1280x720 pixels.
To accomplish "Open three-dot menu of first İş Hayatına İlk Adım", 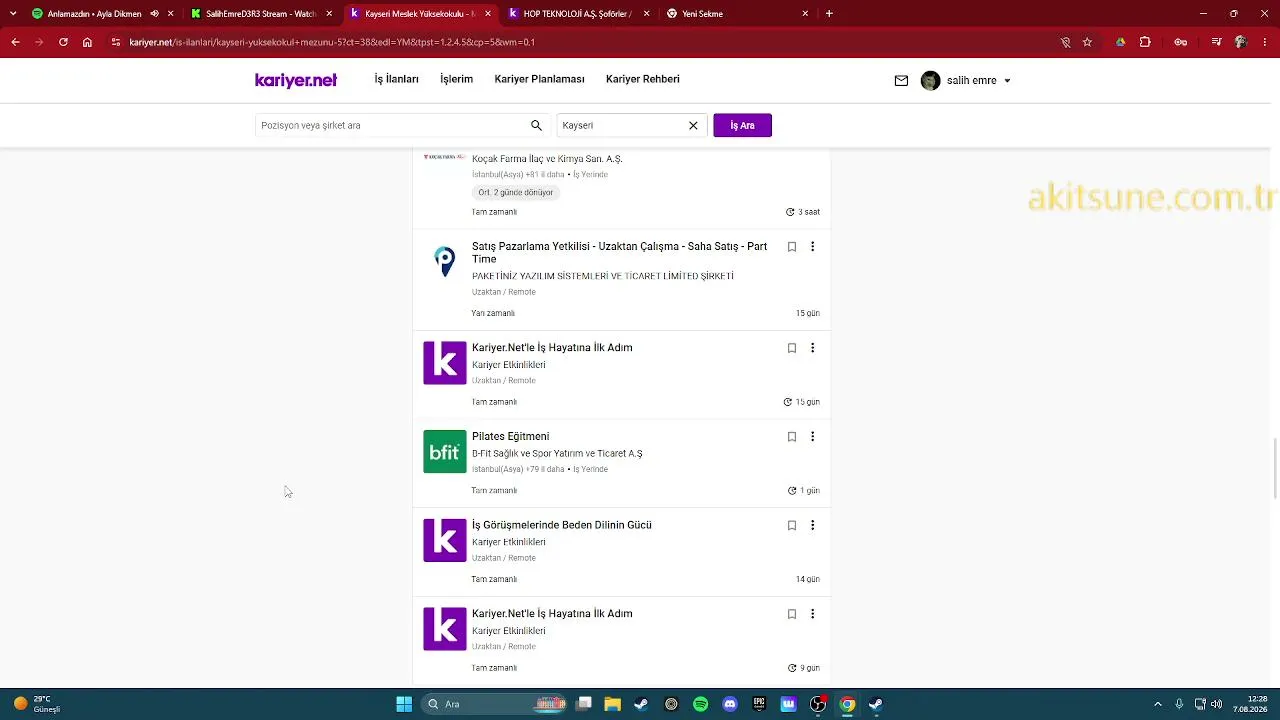I will pos(812,348).
